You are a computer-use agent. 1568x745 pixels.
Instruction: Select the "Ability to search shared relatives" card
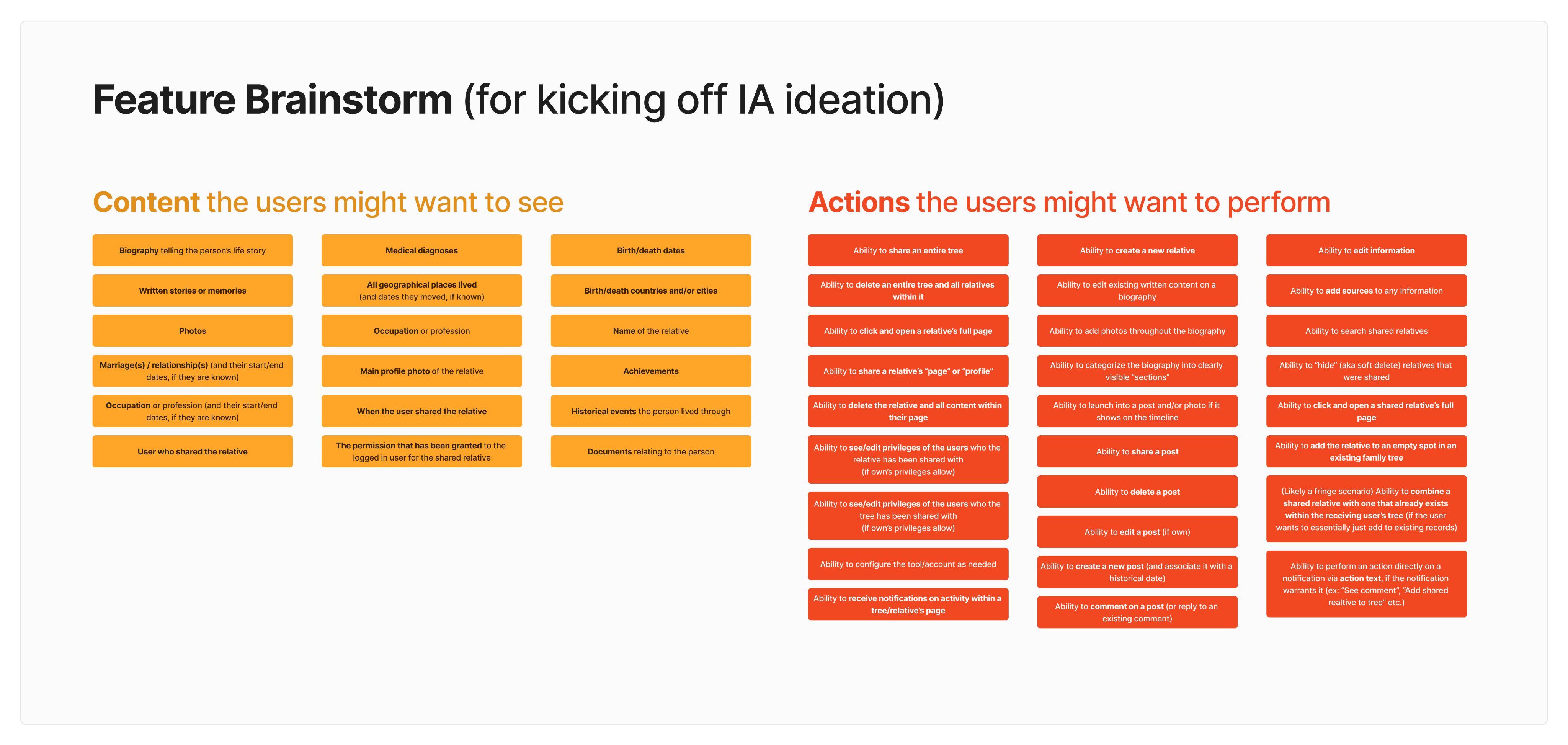coord(1366,330)
